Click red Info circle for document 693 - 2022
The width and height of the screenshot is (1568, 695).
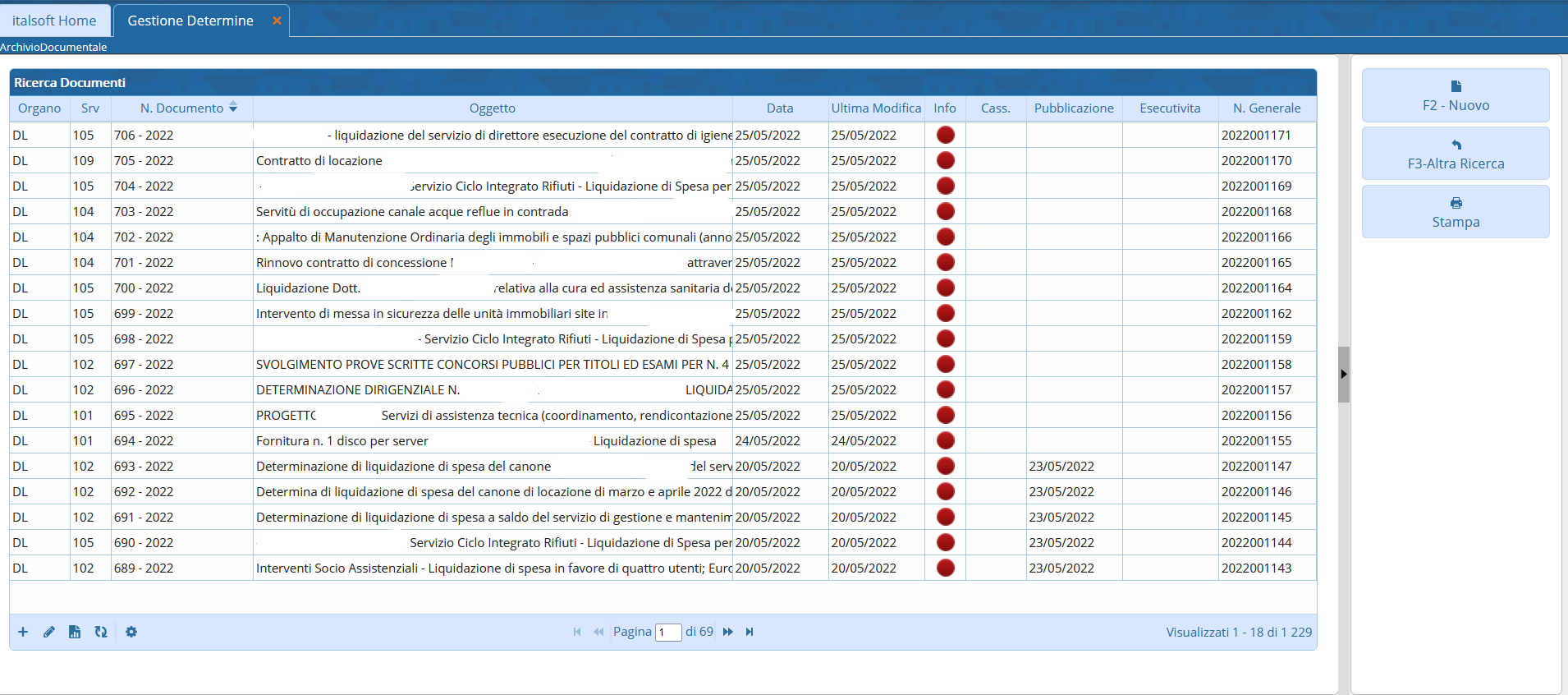click(x=945, y=466)
